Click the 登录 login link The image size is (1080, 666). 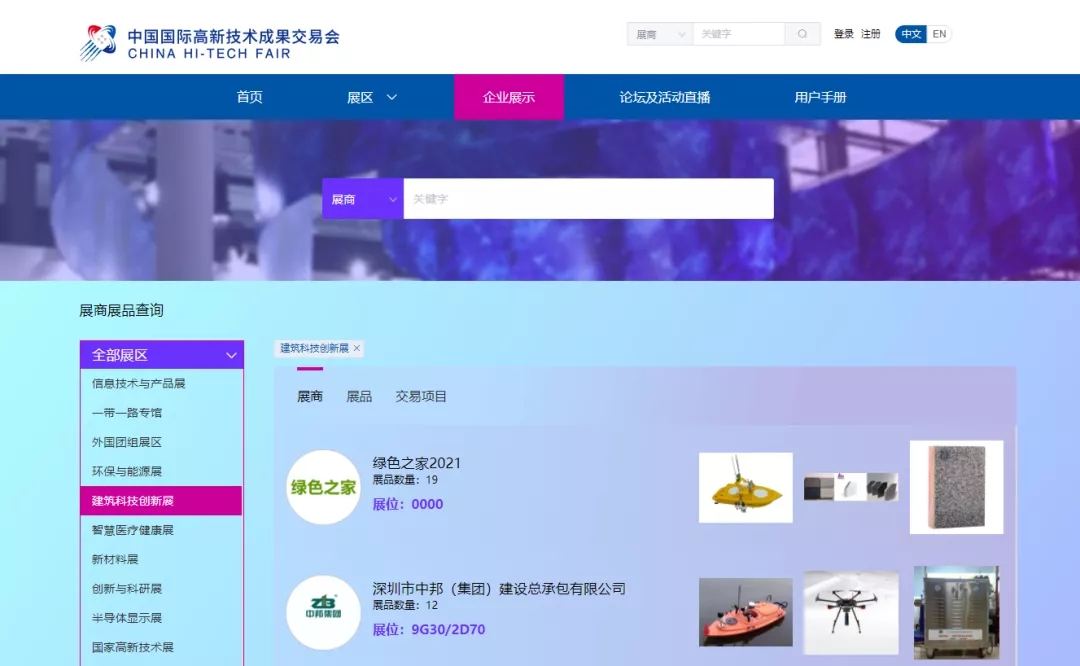coord(844,34)
